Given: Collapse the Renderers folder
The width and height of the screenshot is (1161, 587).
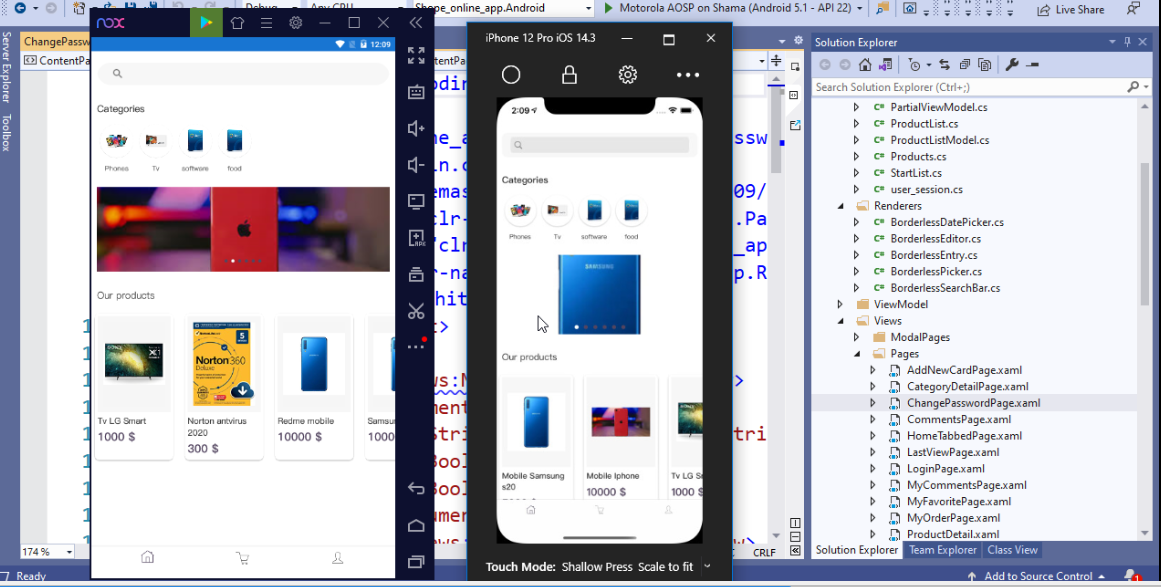Looking at the screenshot, I should pos(841,206).
